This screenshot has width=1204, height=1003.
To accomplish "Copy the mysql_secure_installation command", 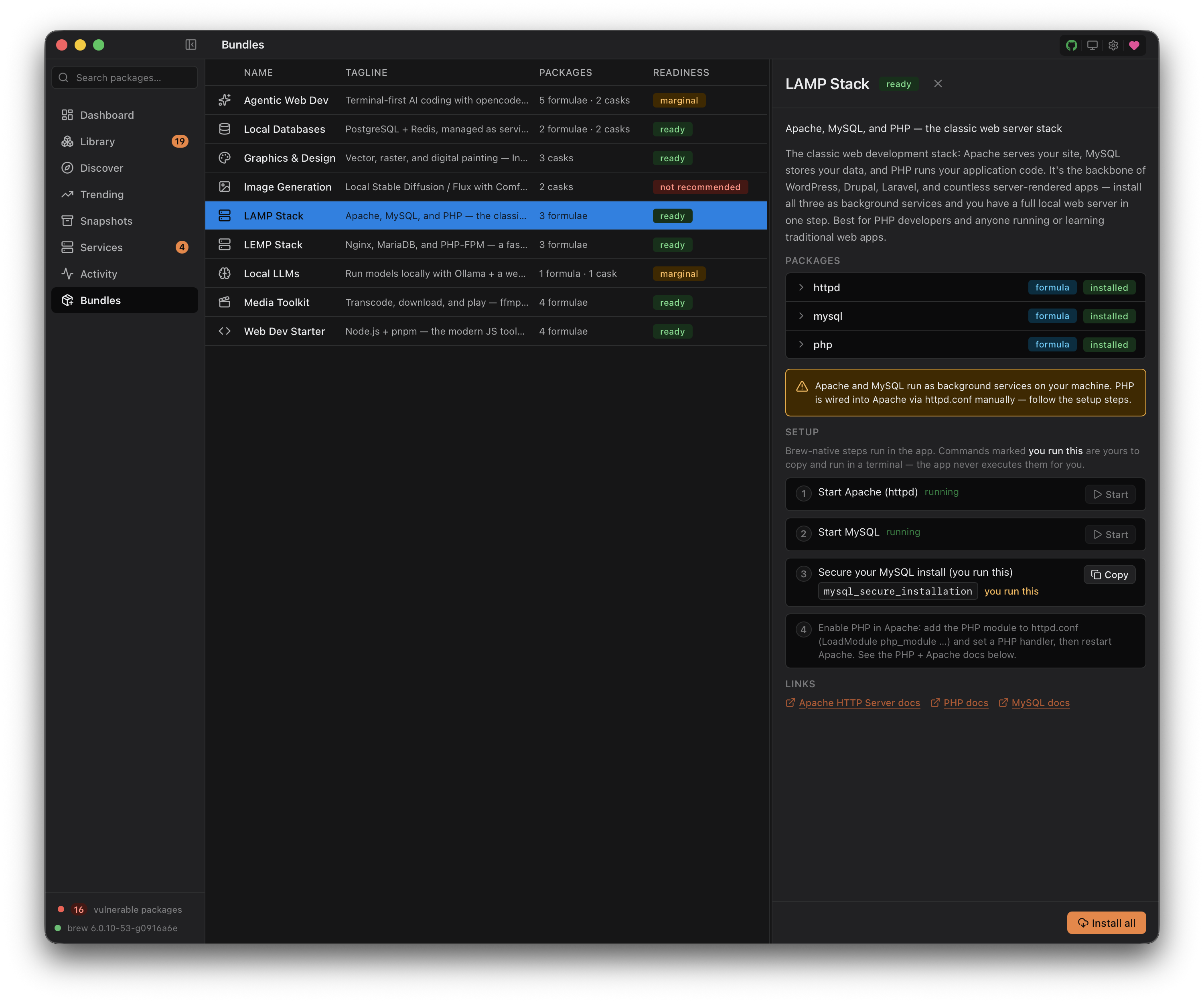I will tap(1109, 575).
